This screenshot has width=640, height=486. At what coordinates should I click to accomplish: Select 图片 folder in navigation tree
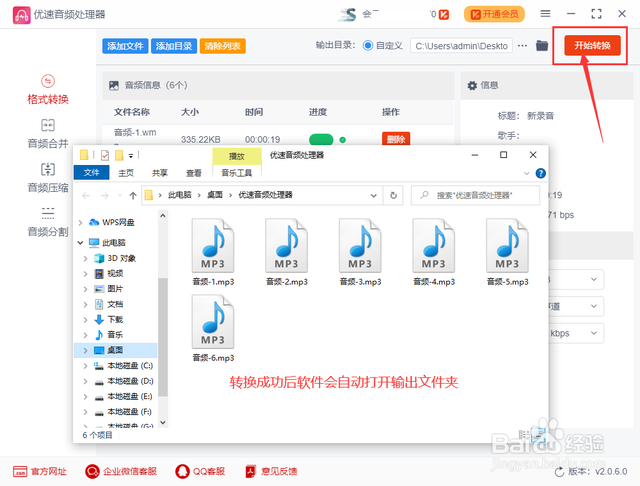[115, 289]
